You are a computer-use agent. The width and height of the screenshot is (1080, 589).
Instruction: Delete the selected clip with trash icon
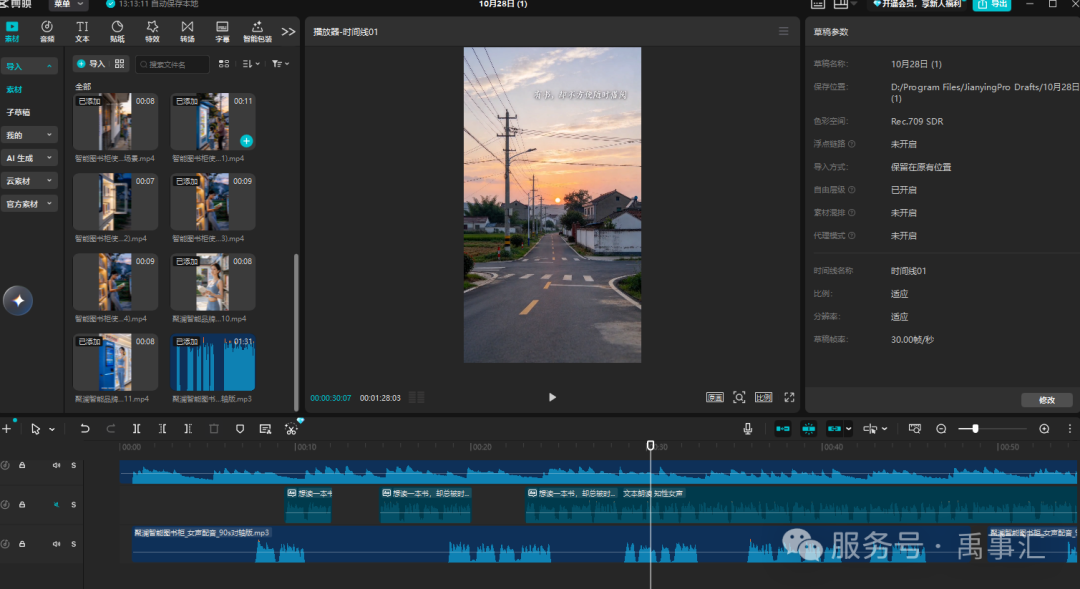(214, 428)
